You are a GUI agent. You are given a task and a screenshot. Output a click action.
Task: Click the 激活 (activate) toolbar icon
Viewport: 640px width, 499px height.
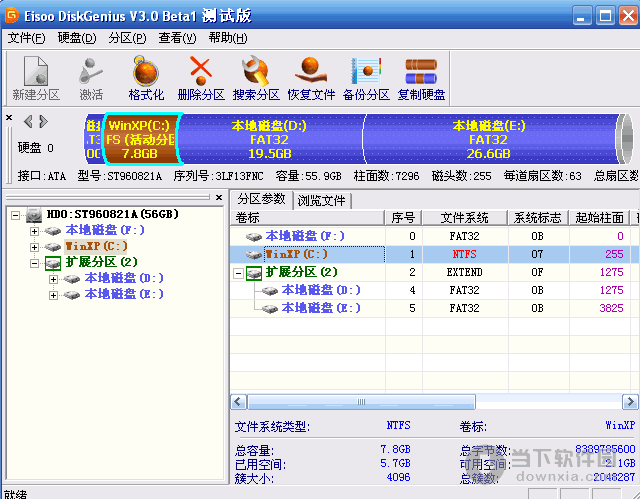coord(91,78)
